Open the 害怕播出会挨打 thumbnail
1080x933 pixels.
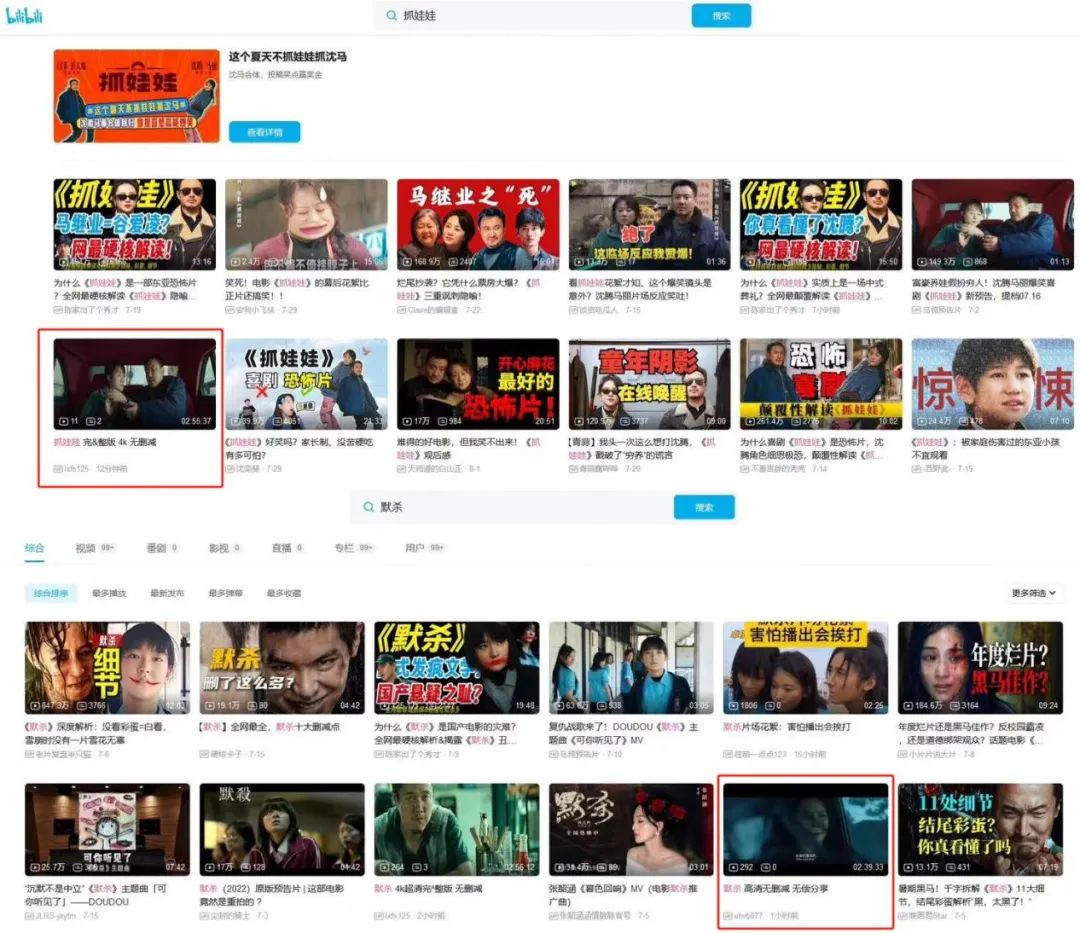pyautogui.click(x=806, y=668)
